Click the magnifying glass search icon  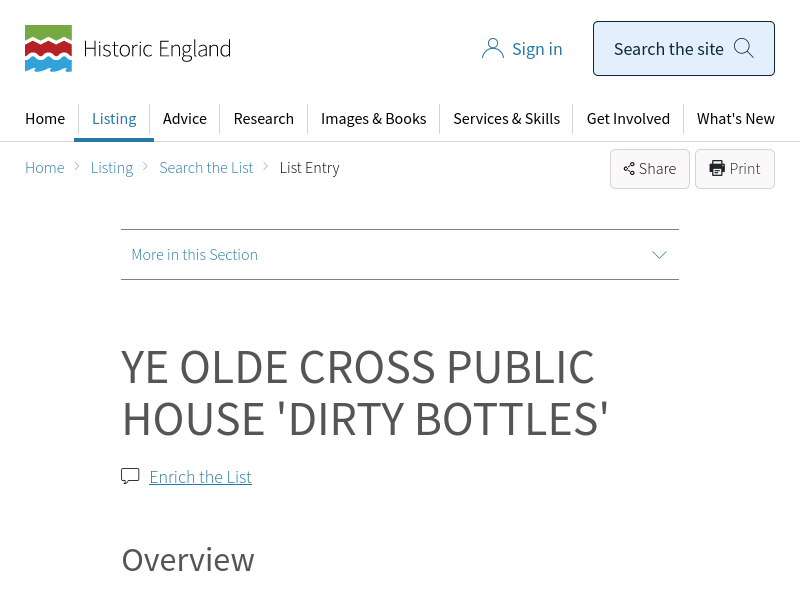click(744, 48)
